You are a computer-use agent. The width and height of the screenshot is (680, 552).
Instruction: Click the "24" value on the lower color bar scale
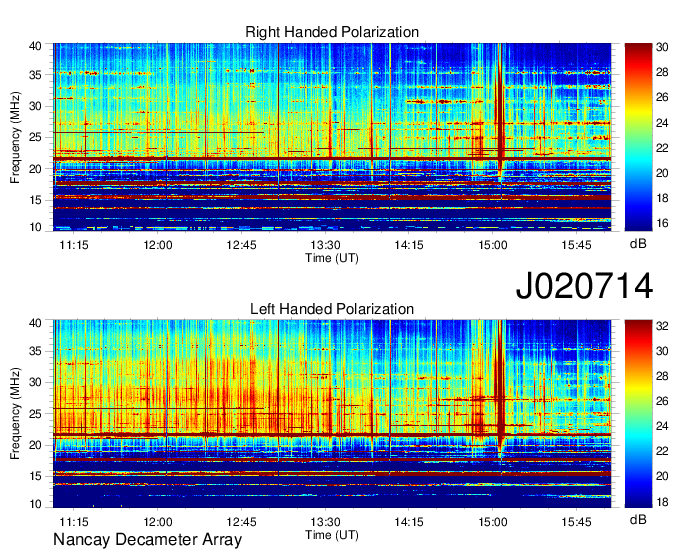point(662,426)
